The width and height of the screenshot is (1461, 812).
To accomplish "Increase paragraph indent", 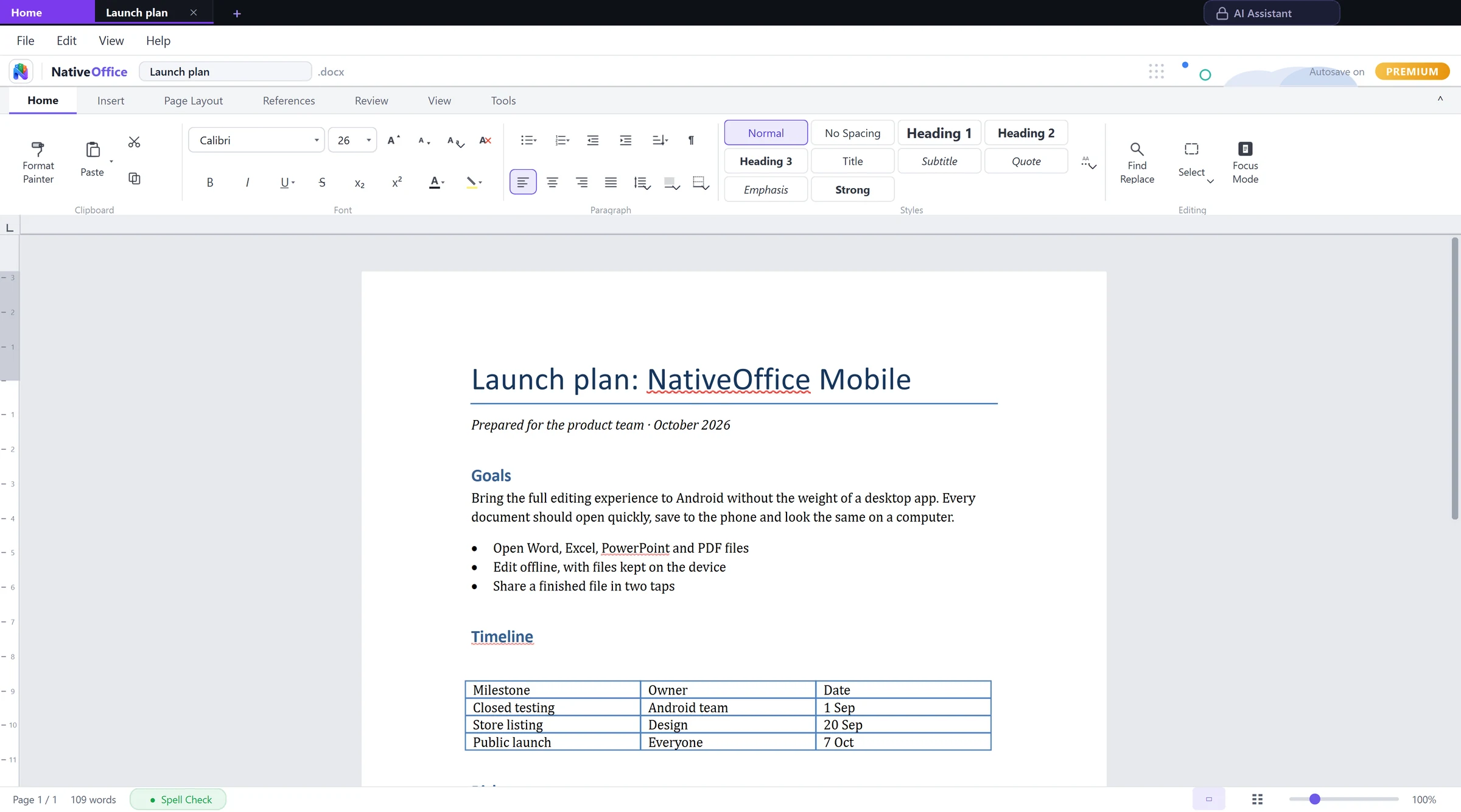I will tap(626, 140).
